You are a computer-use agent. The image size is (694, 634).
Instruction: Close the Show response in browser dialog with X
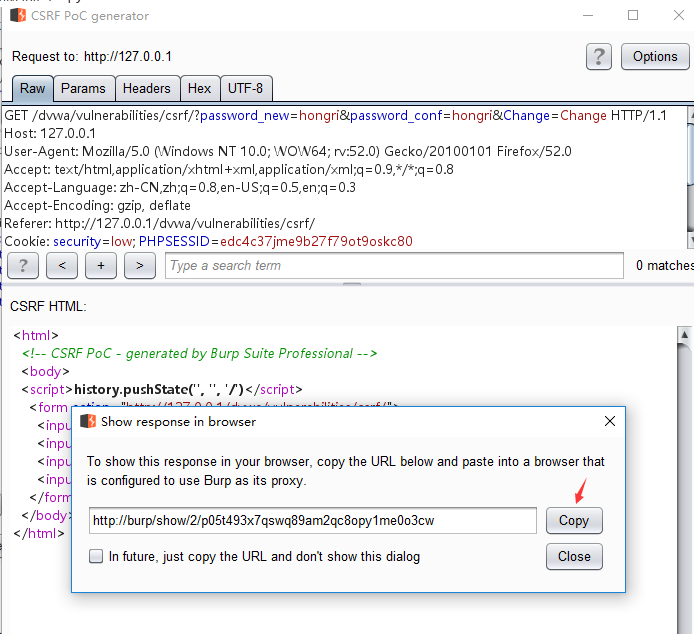tap(610, 421)
